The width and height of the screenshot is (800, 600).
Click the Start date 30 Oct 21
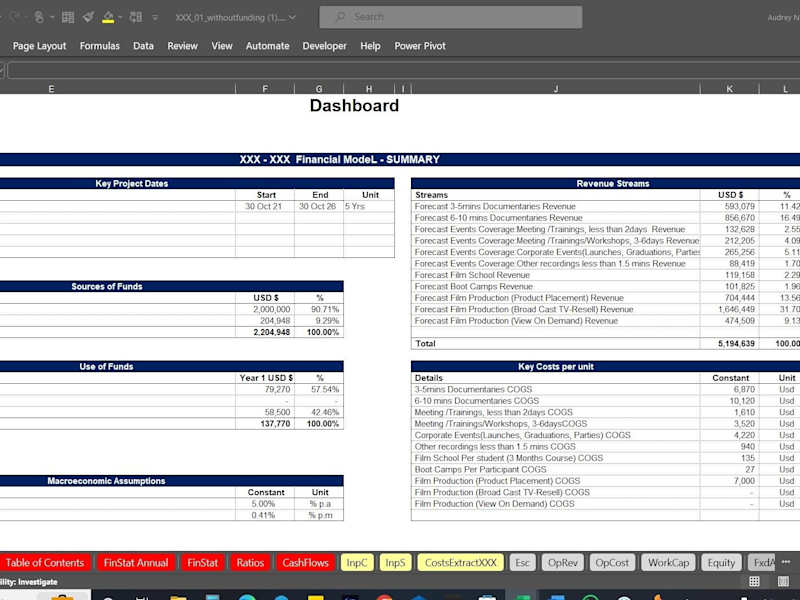[264, 206]
